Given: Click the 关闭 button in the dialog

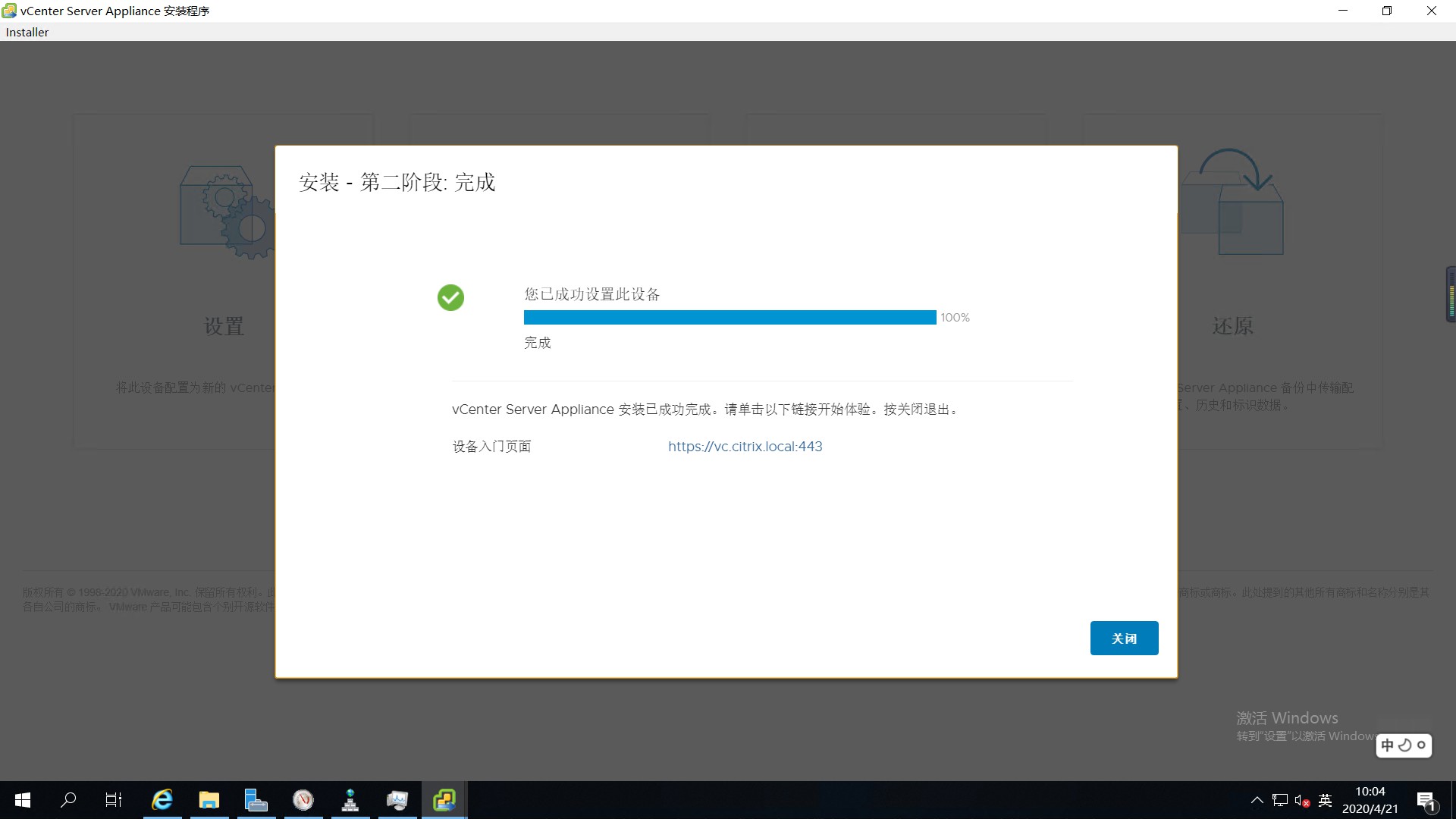Looking at the screenshot, I should point(1124,638).
